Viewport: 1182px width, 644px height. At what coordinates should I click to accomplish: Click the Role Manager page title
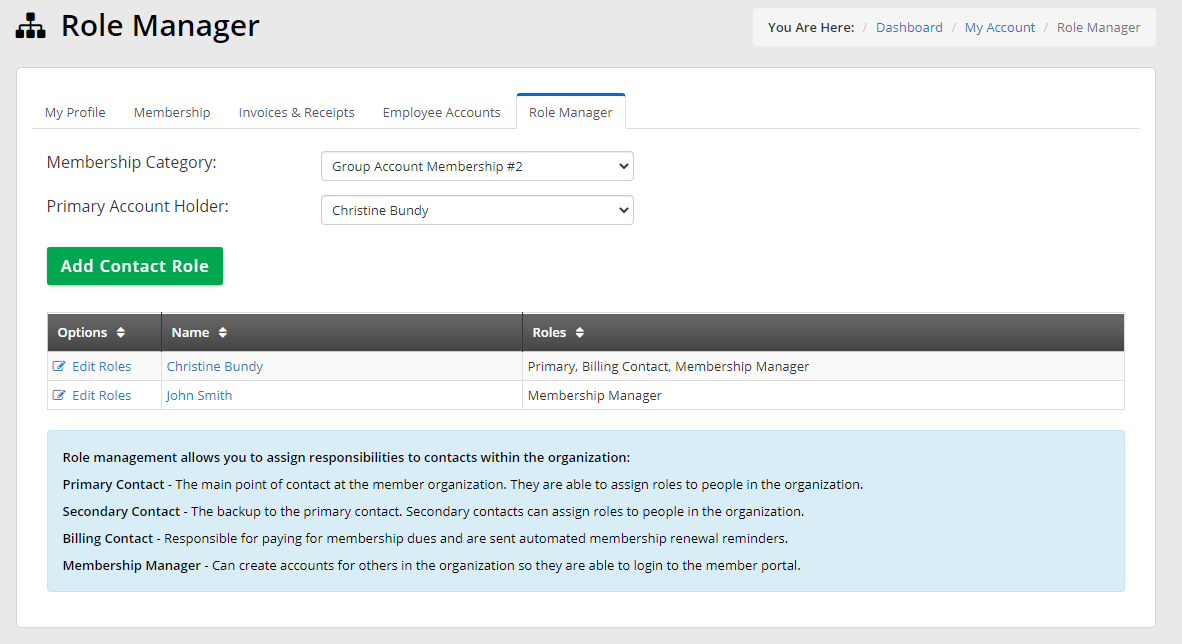click(160, 26)
